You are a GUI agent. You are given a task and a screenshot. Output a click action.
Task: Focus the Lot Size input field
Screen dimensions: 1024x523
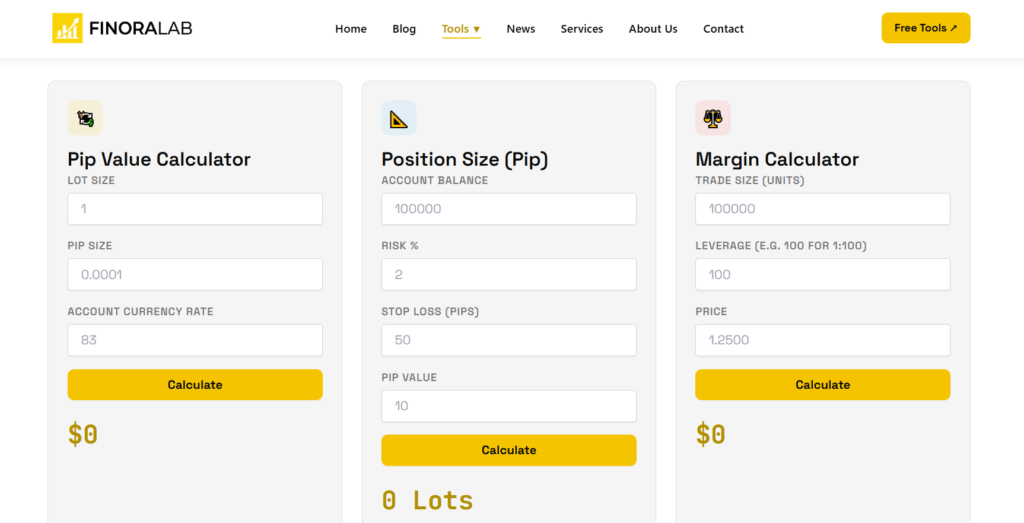click(x=195, y=209)
